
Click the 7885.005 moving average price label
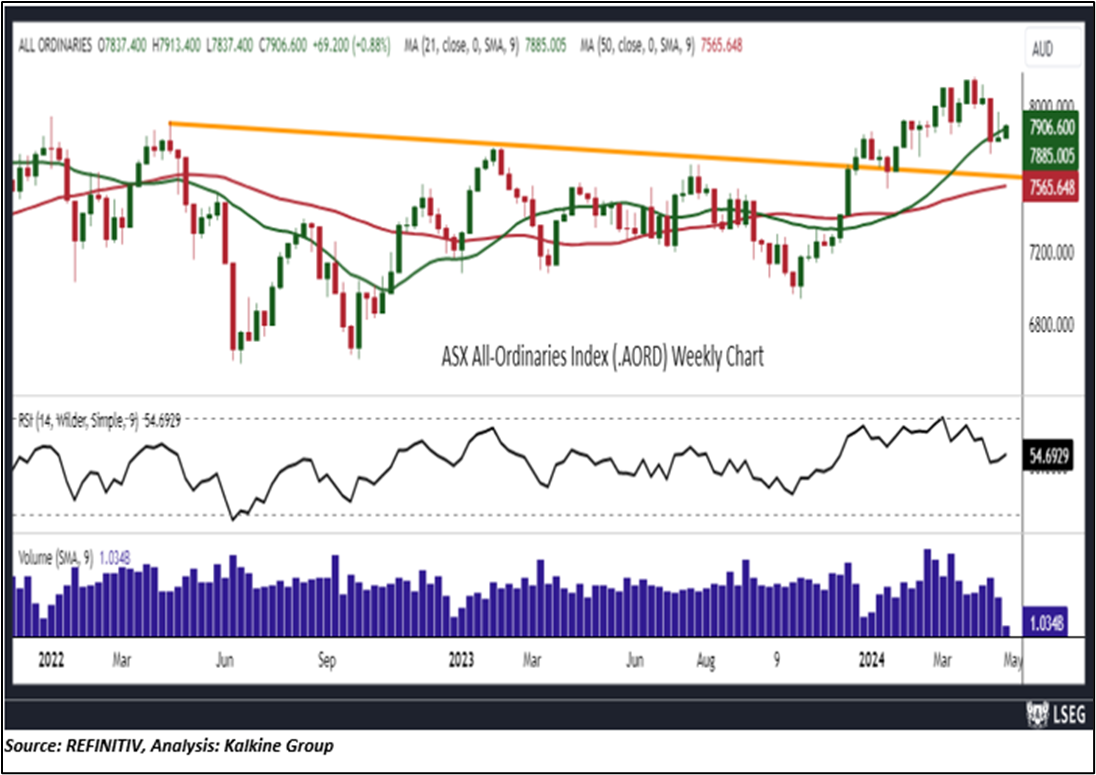click(x=1052, y=158)
